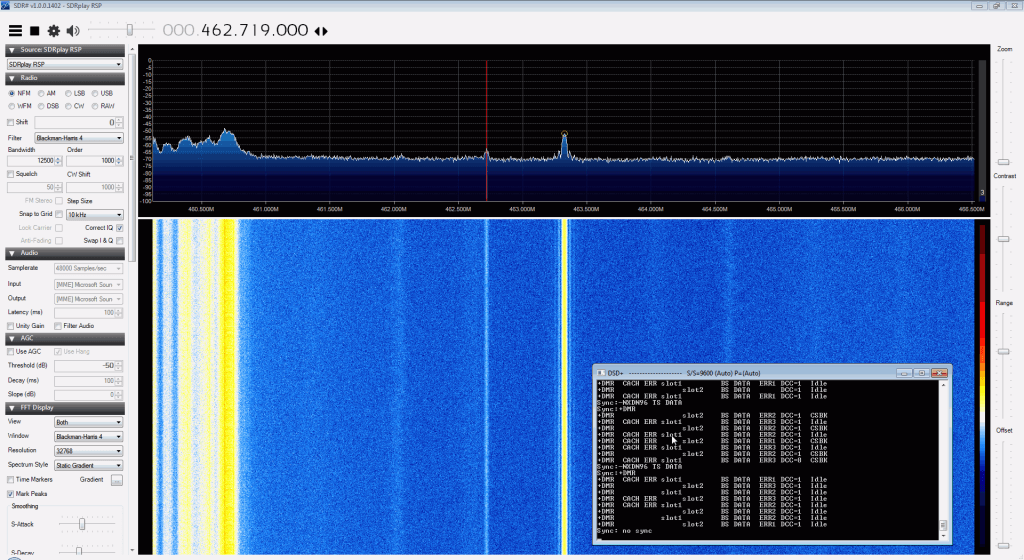Enable the Squelch checkbox
Image resolution: width=1024 pixels, height=560 pixels.
click(10, 174)
